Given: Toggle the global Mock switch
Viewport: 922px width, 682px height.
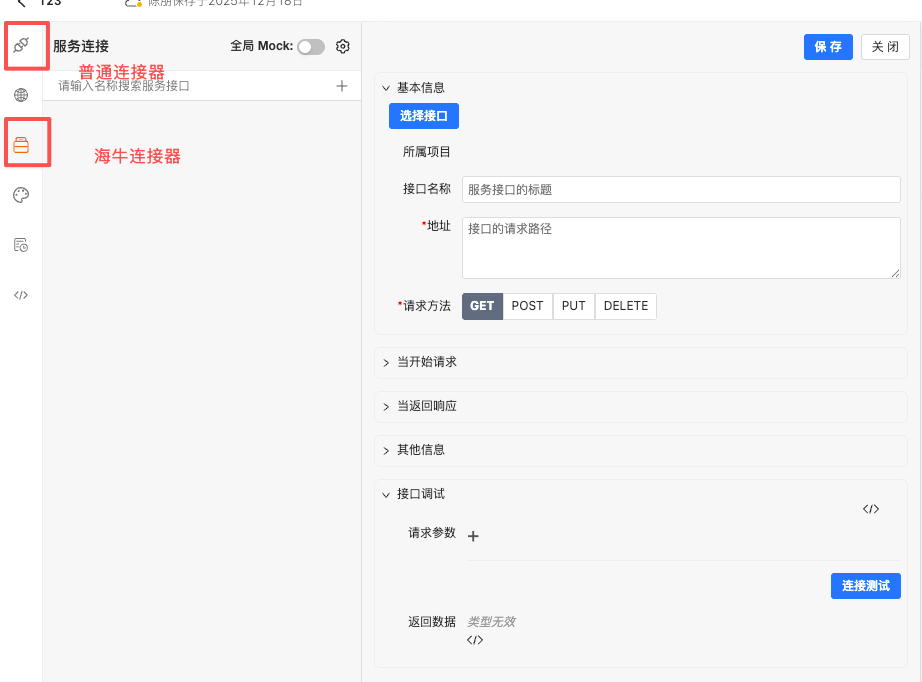Looking at the screenshot, I should pyautogui.click(x=311, y=46).
